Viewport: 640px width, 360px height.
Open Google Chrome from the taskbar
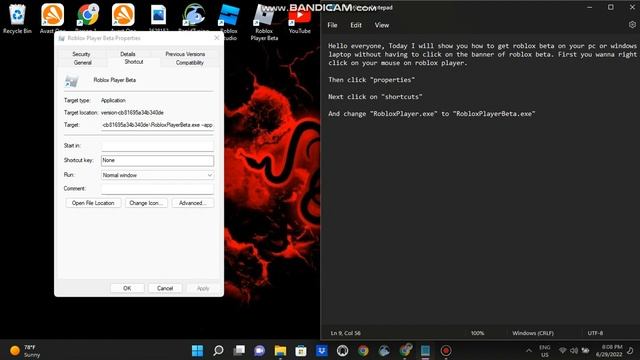pos(363,351)
